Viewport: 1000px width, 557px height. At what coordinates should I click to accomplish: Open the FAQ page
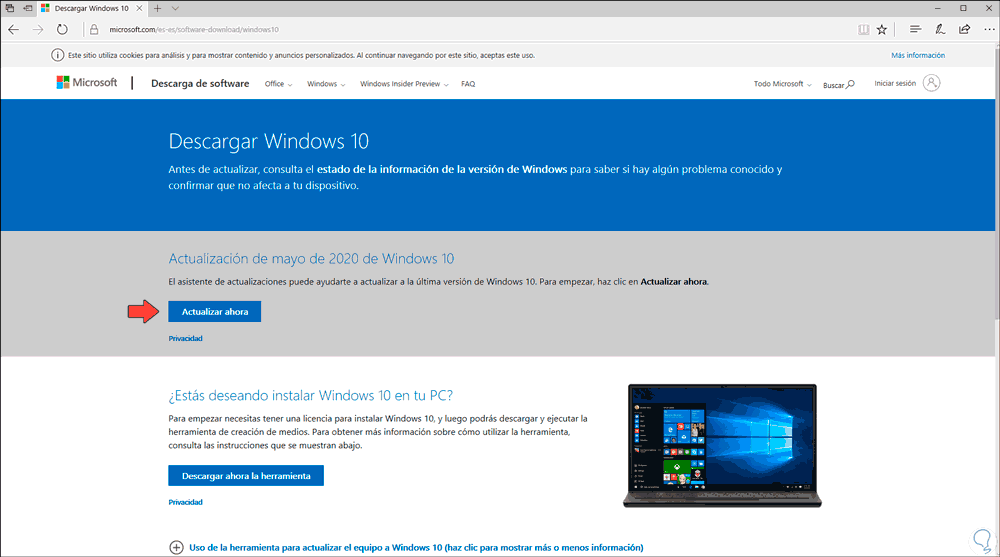tap(468, 84)
